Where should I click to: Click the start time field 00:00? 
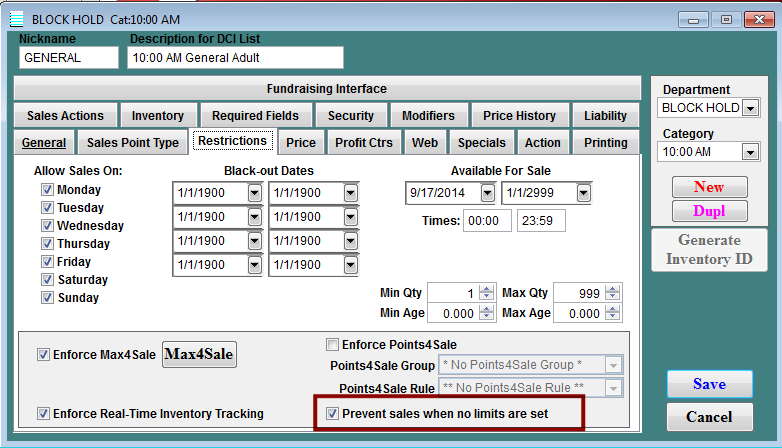[487, 221]
